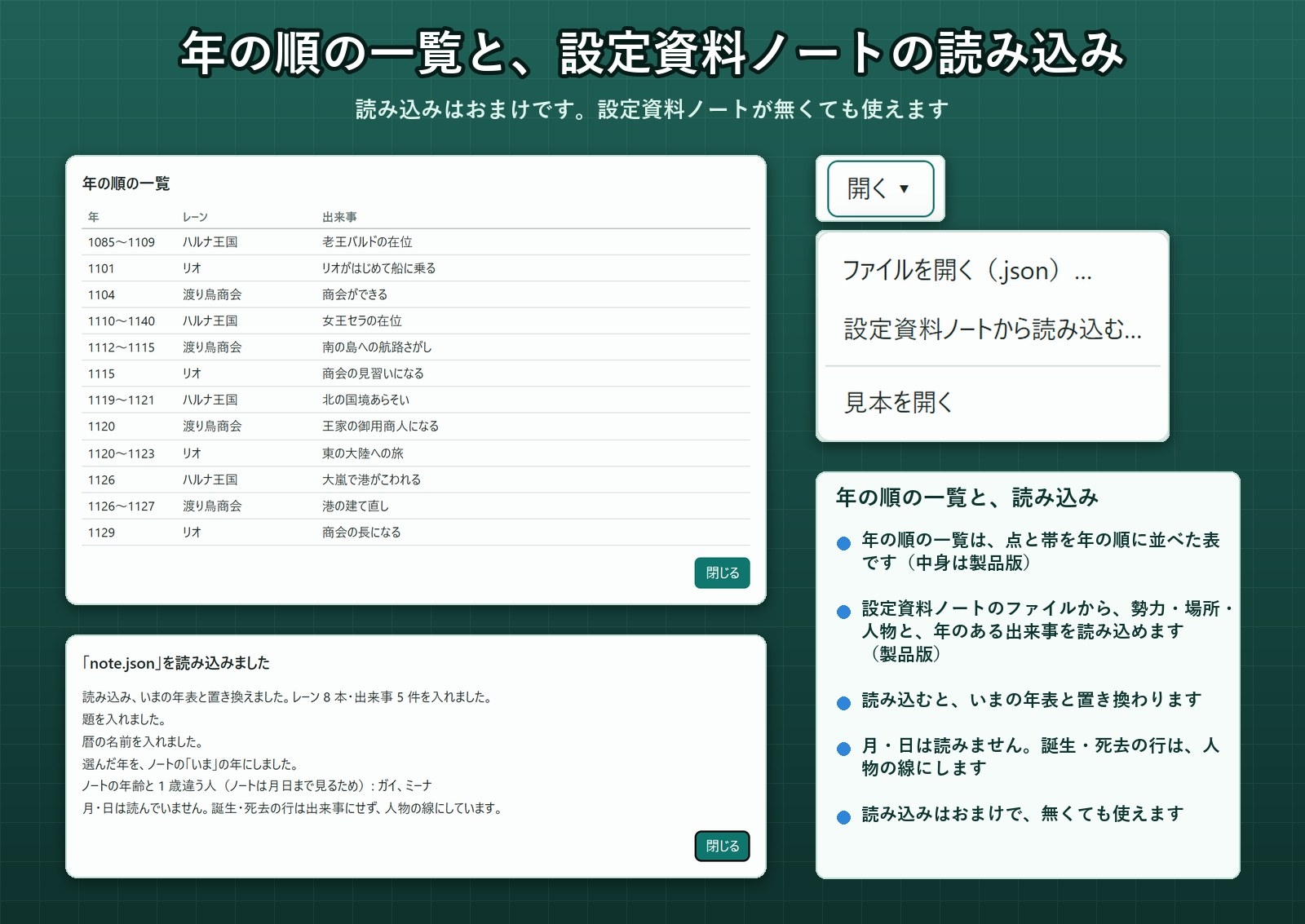Select the 出来事 column header

339,217
